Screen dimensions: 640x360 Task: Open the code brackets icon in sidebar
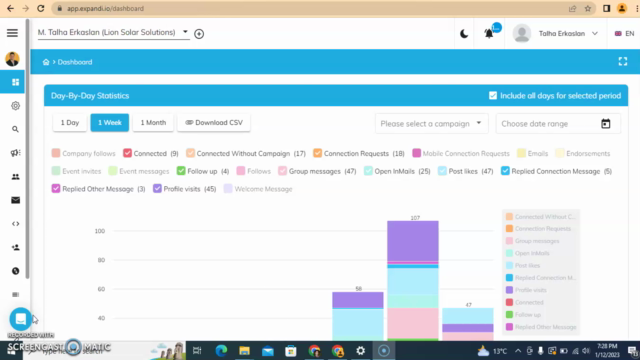point(16,224)
